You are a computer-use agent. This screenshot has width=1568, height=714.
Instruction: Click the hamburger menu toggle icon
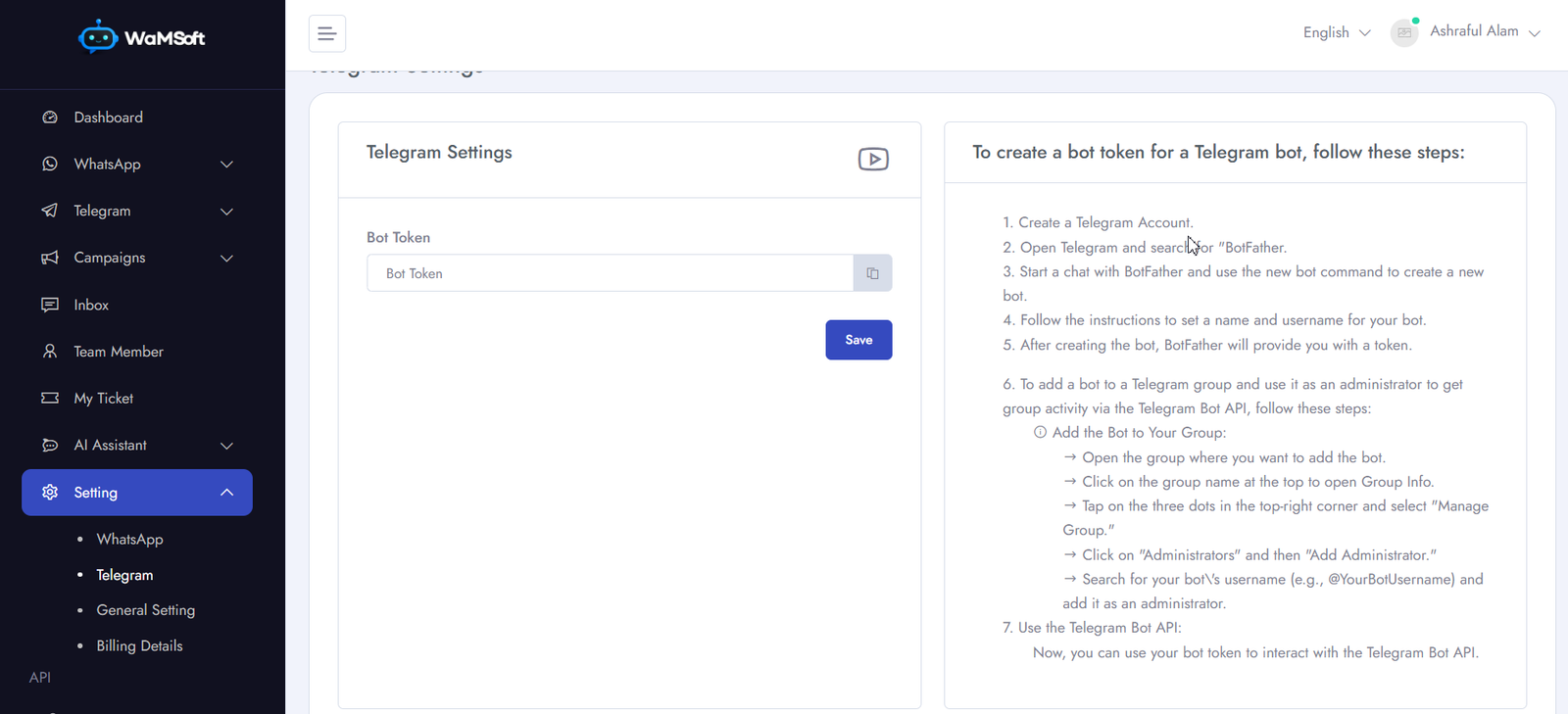coord(327,33)
